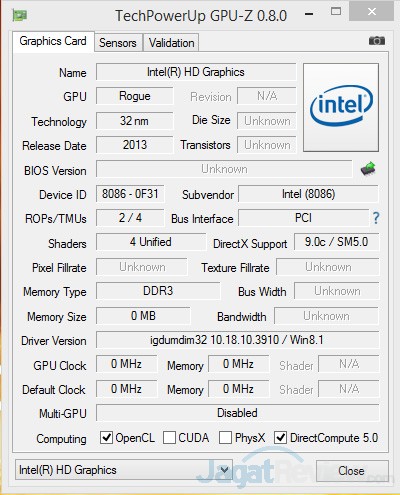
Task: Toggle the OpenCL checkbox
Action: [x=106, y=437]
